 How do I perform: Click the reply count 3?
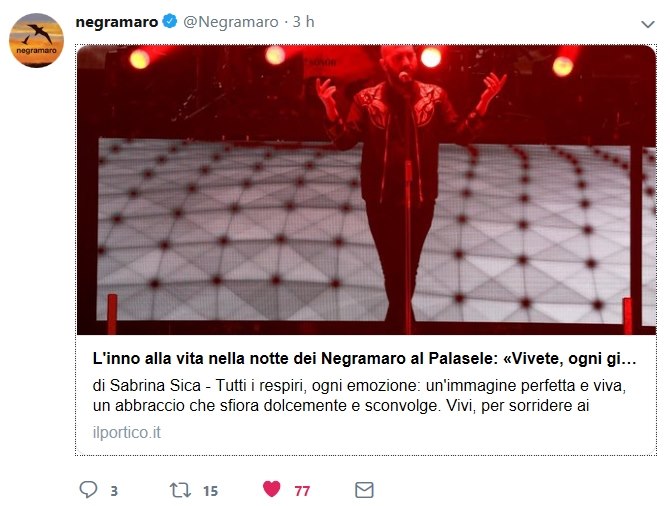(x=114, y=491)
